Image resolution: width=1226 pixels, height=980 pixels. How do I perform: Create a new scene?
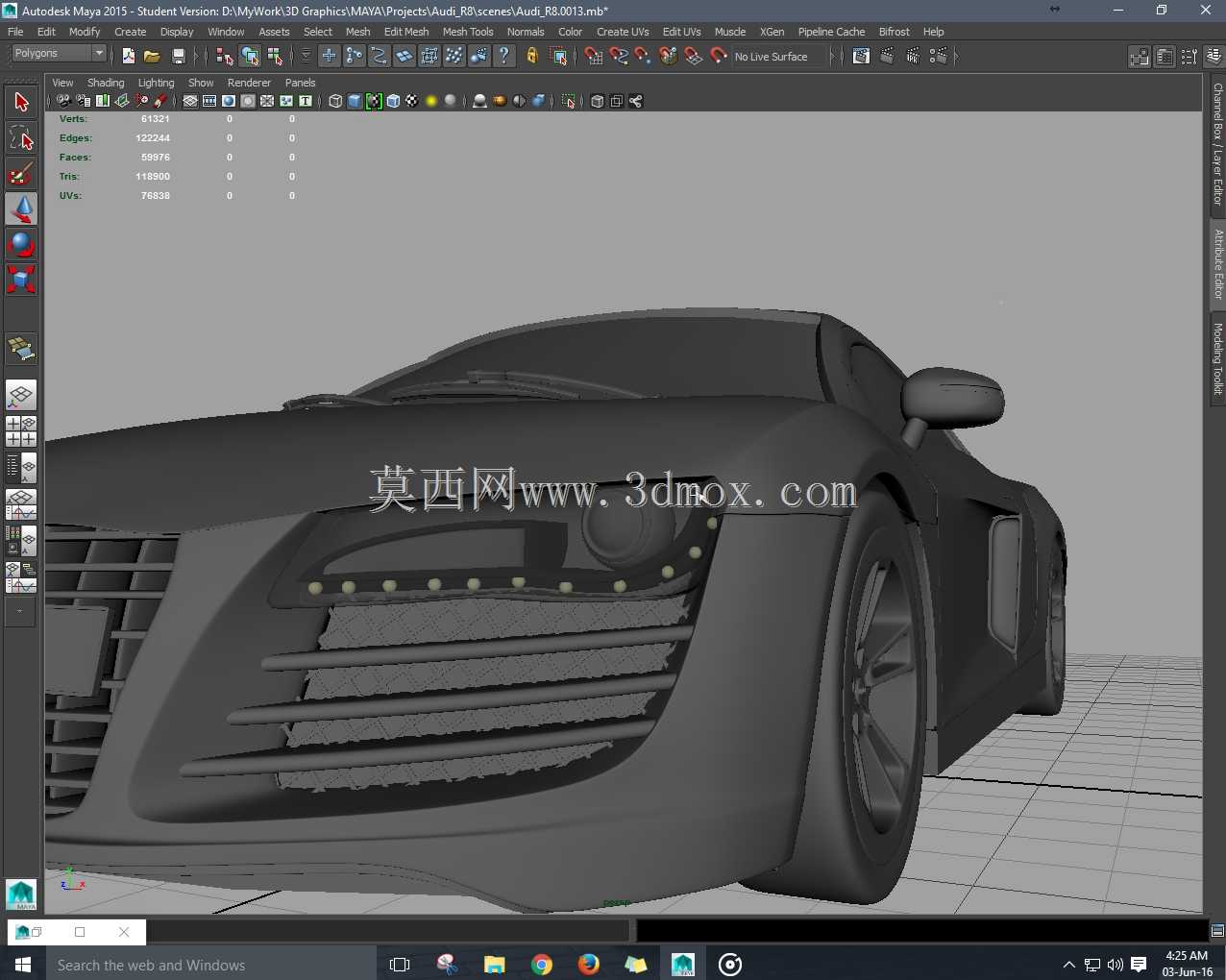(x=128, y=57)
